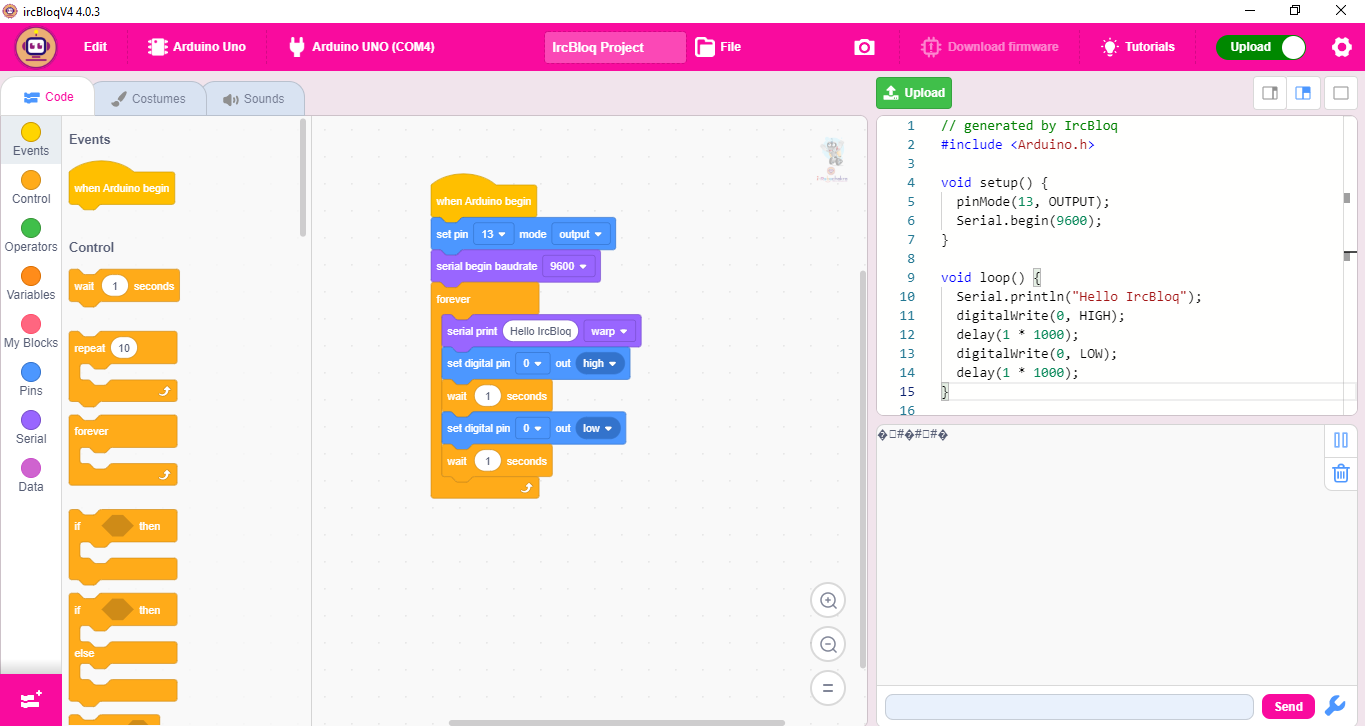Select the Serial category circle
1365x726 pixels.
(31, 420)
